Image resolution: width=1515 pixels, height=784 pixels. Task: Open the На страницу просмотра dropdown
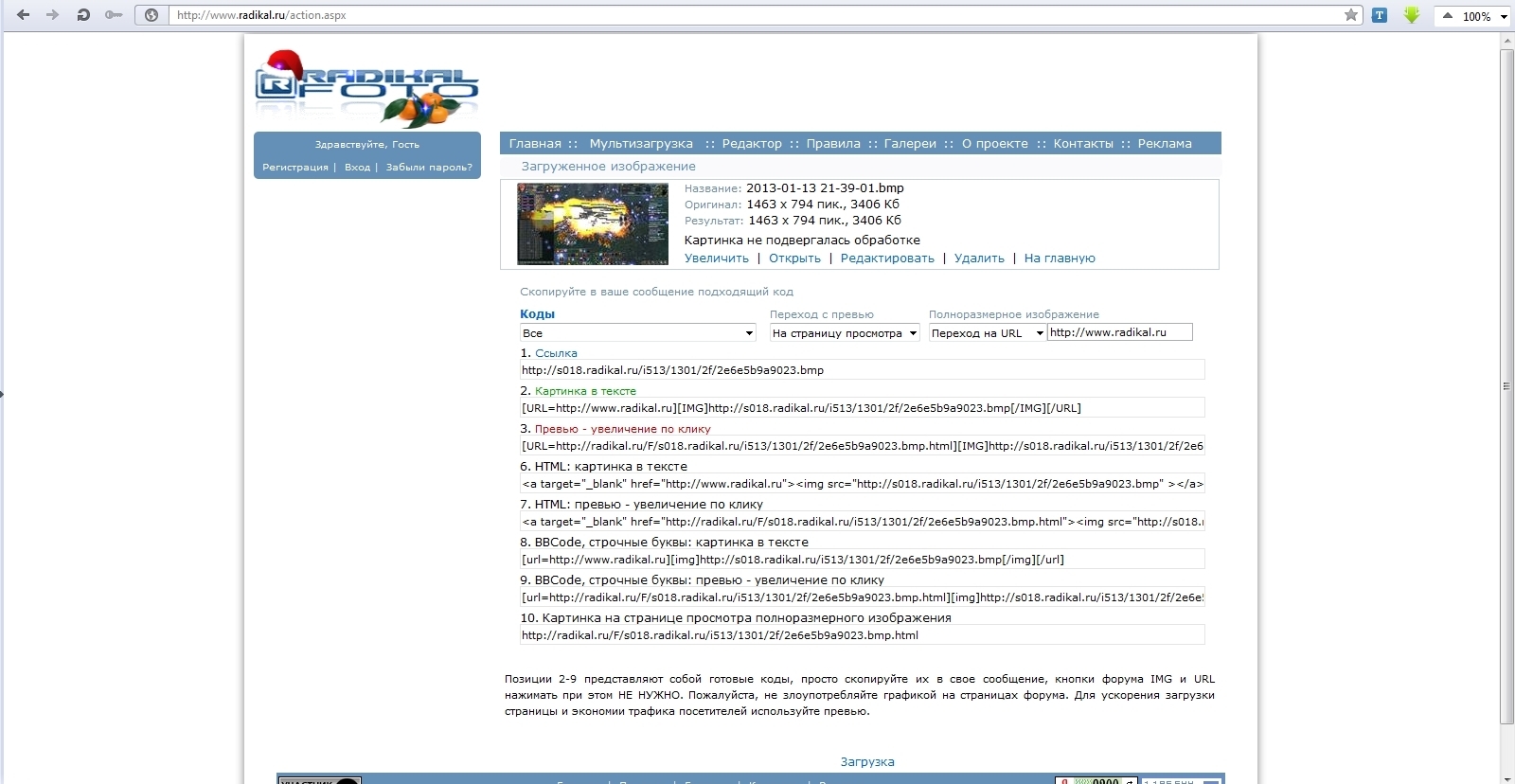pyautogui.click(x=844, y=333)
